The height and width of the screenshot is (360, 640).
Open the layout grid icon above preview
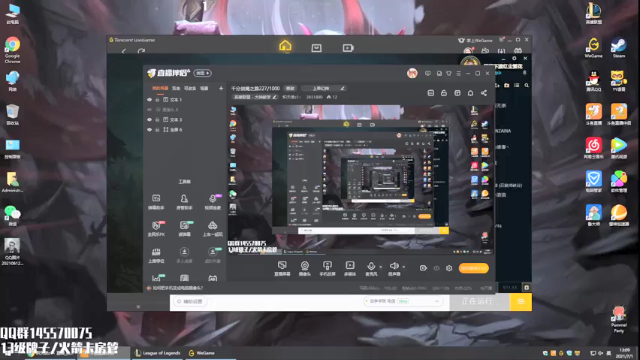(x=457, y=93)
